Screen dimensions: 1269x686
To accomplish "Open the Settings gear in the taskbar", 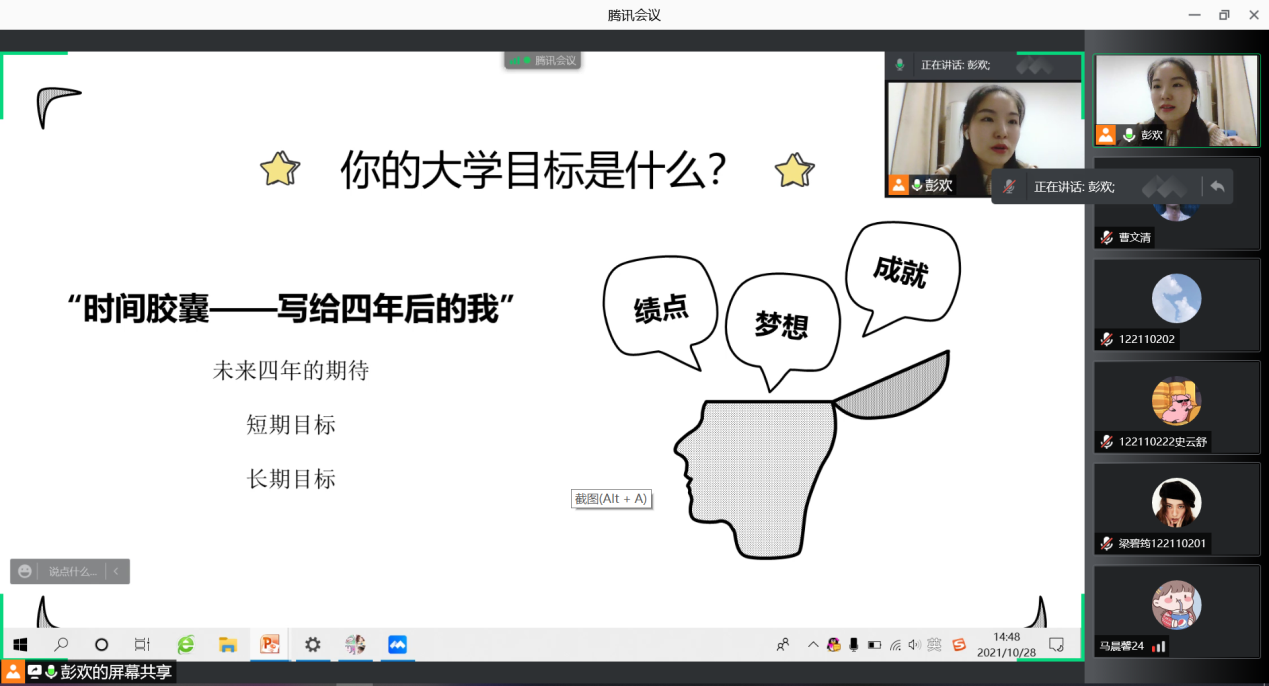I will (313, 645).
